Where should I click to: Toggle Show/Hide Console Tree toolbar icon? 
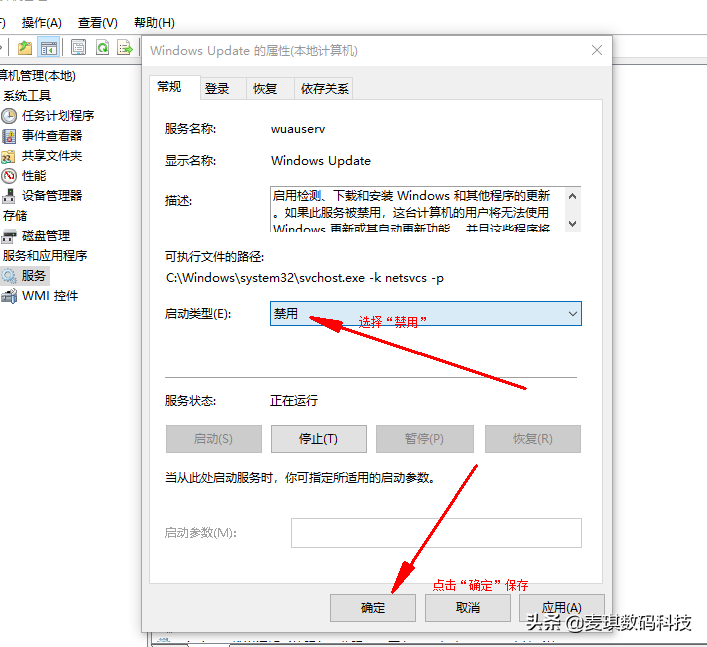click(x=49, y=47)
